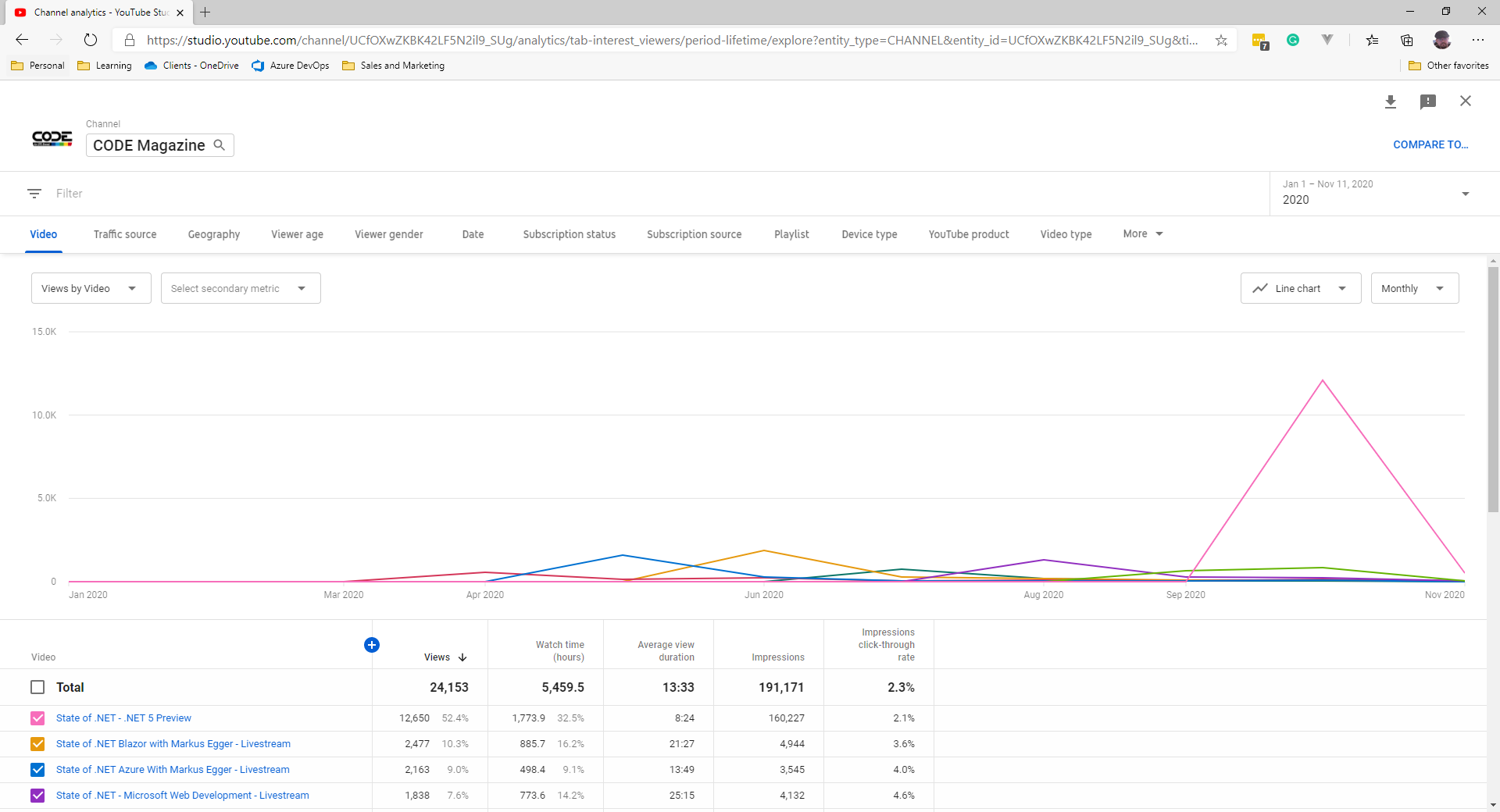Screen dimensions: 1500x812
Task: Select the YouTube product tab
Action: point(969,234)
